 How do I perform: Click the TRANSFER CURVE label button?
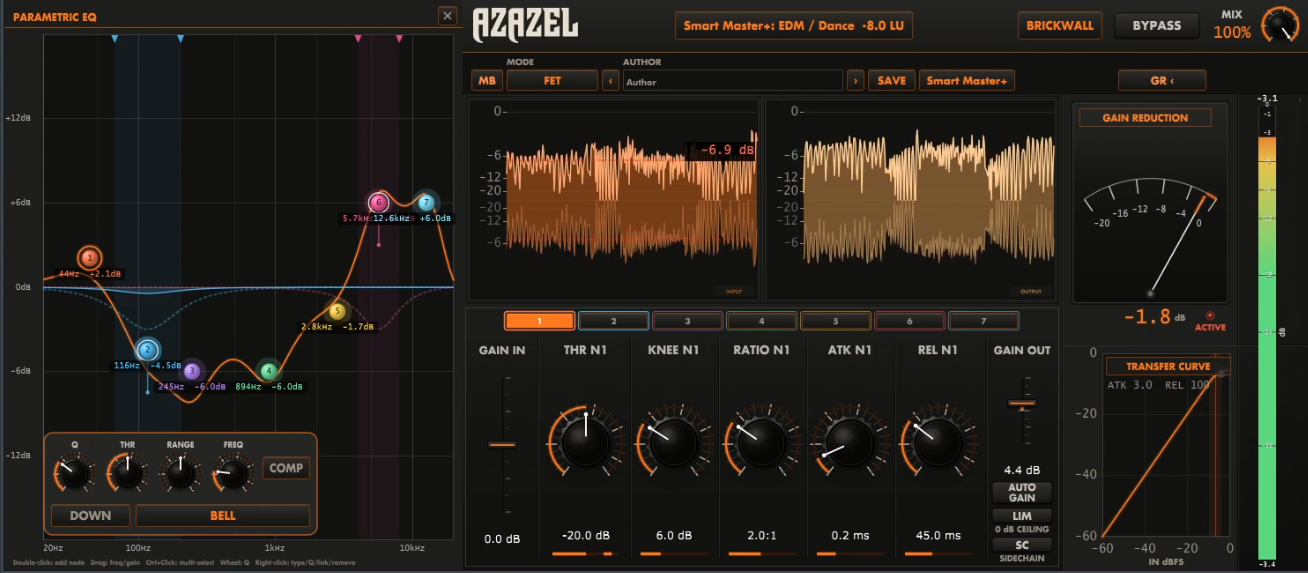[x=1167, y=366]
